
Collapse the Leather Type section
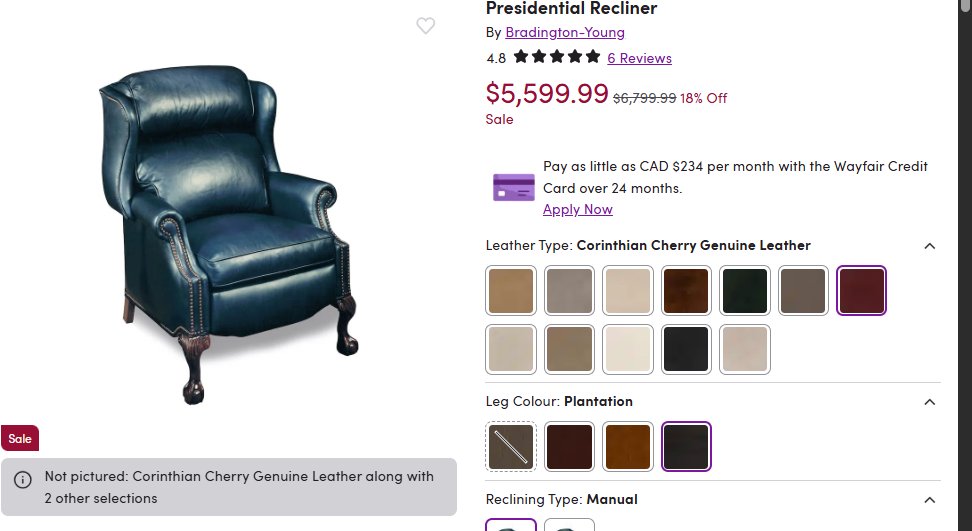[x=929, y=246]
